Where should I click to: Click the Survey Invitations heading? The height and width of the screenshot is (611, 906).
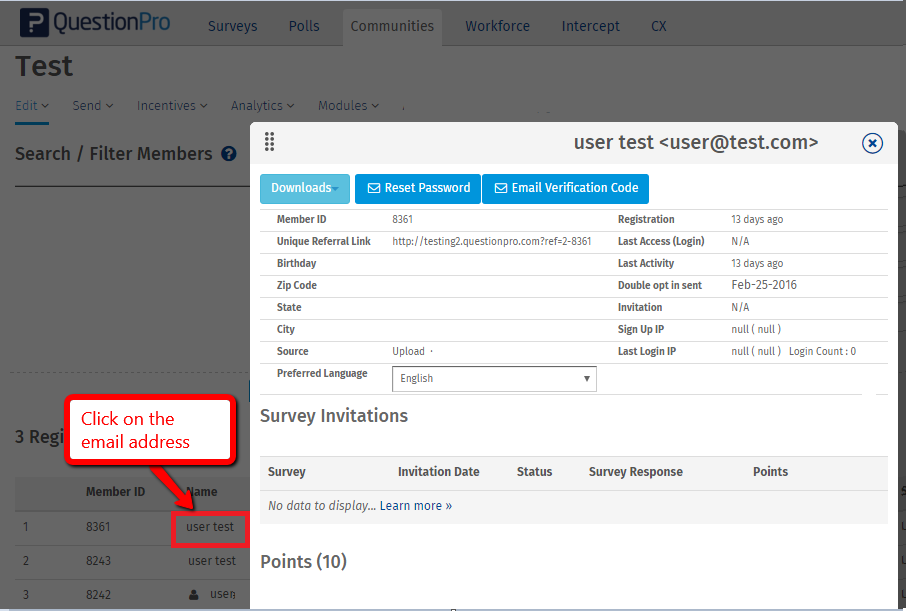(334, 416)
